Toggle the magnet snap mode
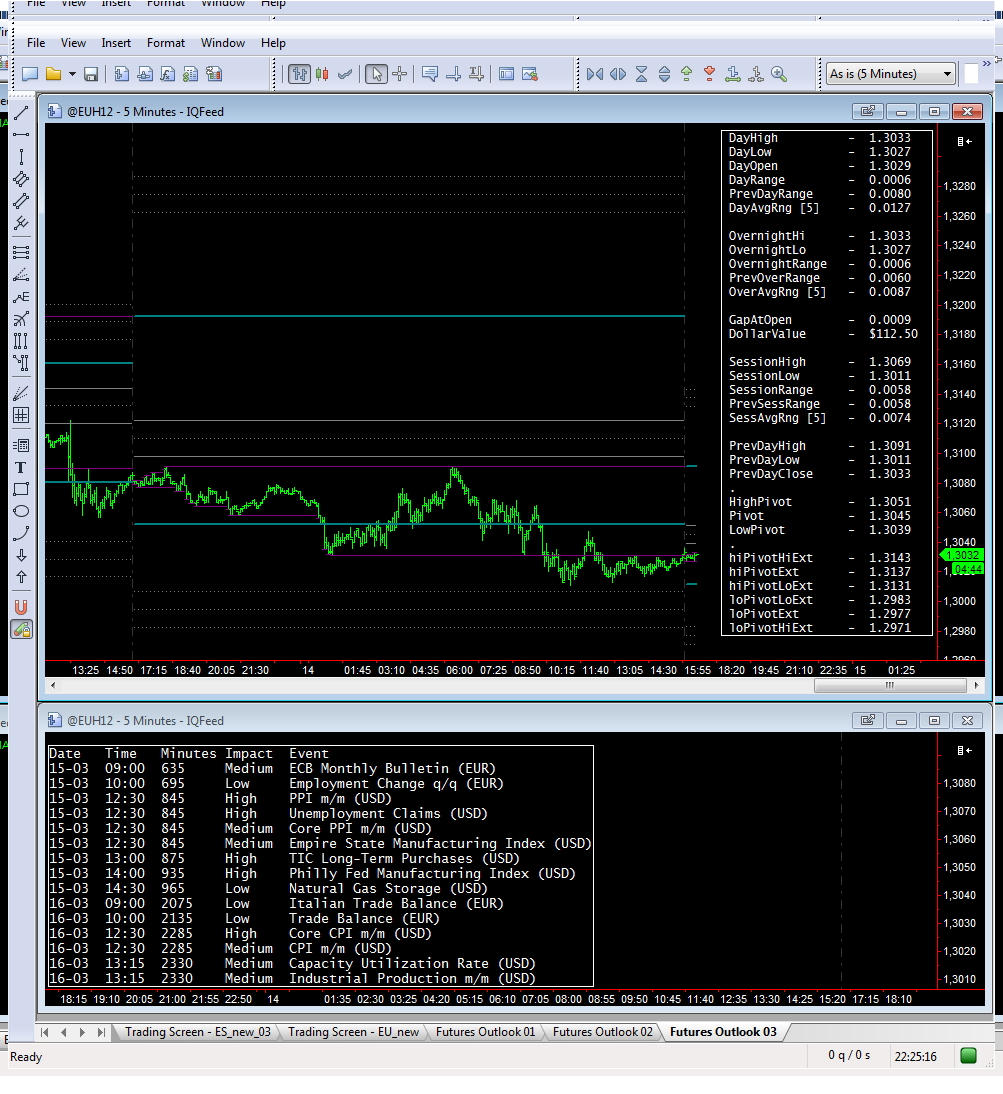 [x=21, y=607]
